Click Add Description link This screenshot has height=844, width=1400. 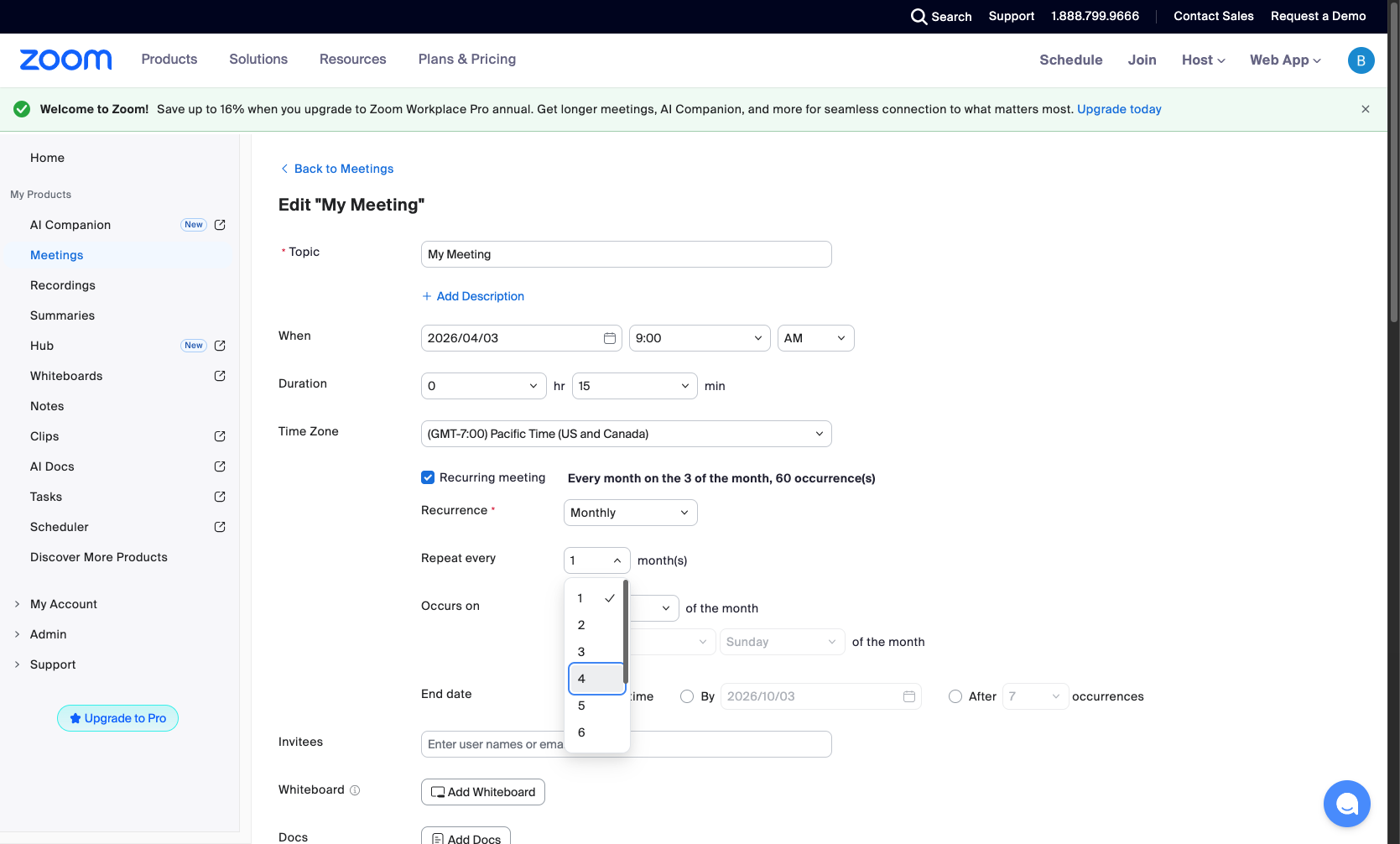tap(473, 296)
